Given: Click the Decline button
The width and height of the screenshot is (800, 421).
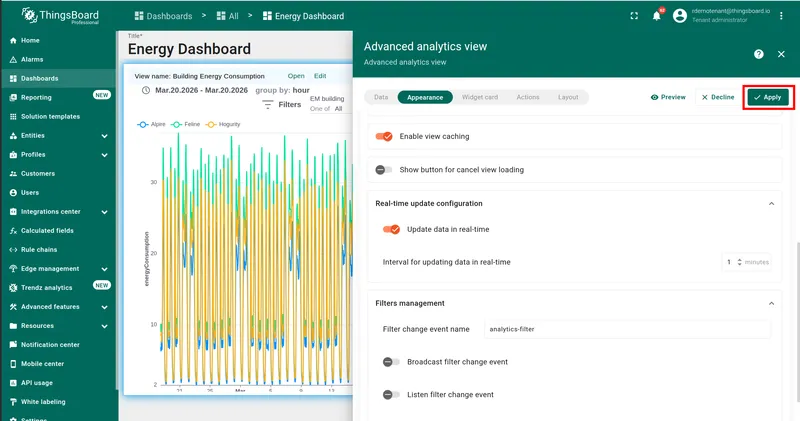Looking at the screenshot, I should tap(718, 97).
